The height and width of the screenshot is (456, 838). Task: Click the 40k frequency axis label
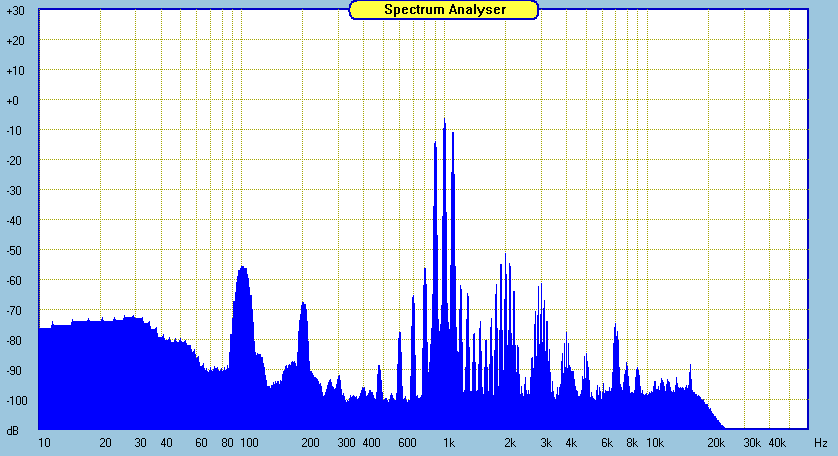(x=777, y=442)
